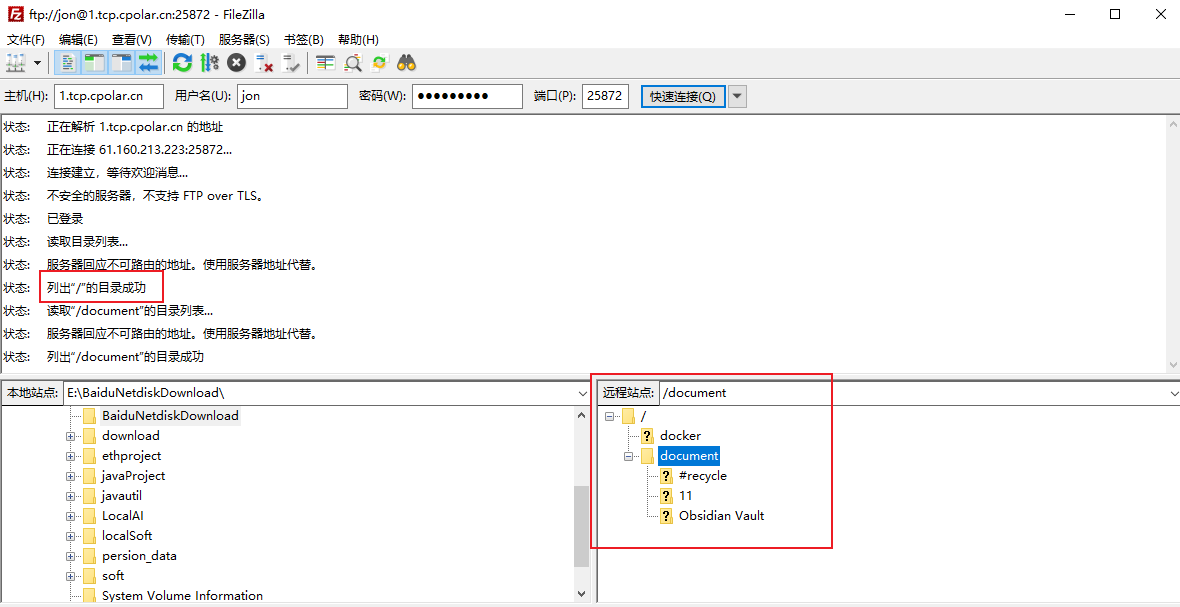Toggle processing of the transfer queue
This screenshot has height=607, width=1180.
pos(209,63)
